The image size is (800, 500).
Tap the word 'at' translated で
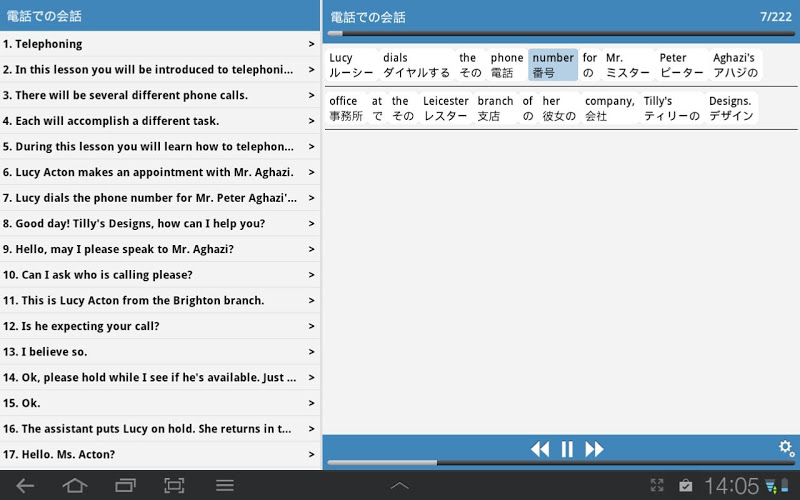tap(377, 108)
